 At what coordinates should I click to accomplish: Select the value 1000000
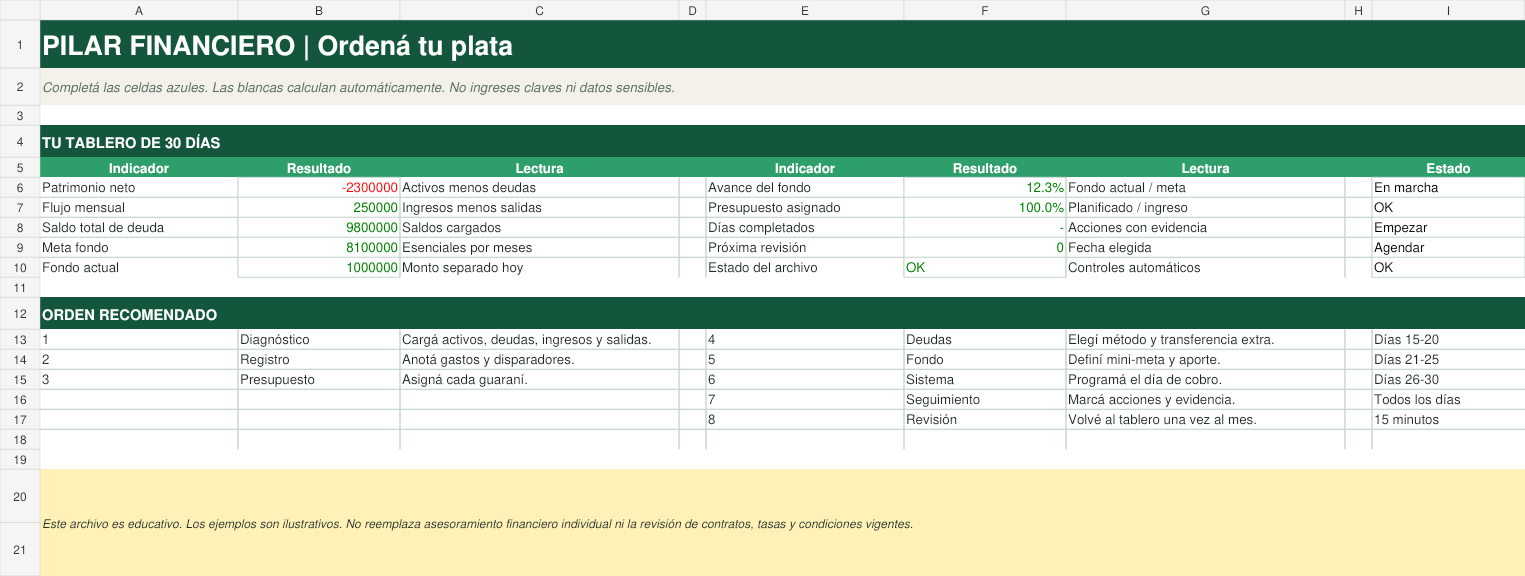[319, 268]
